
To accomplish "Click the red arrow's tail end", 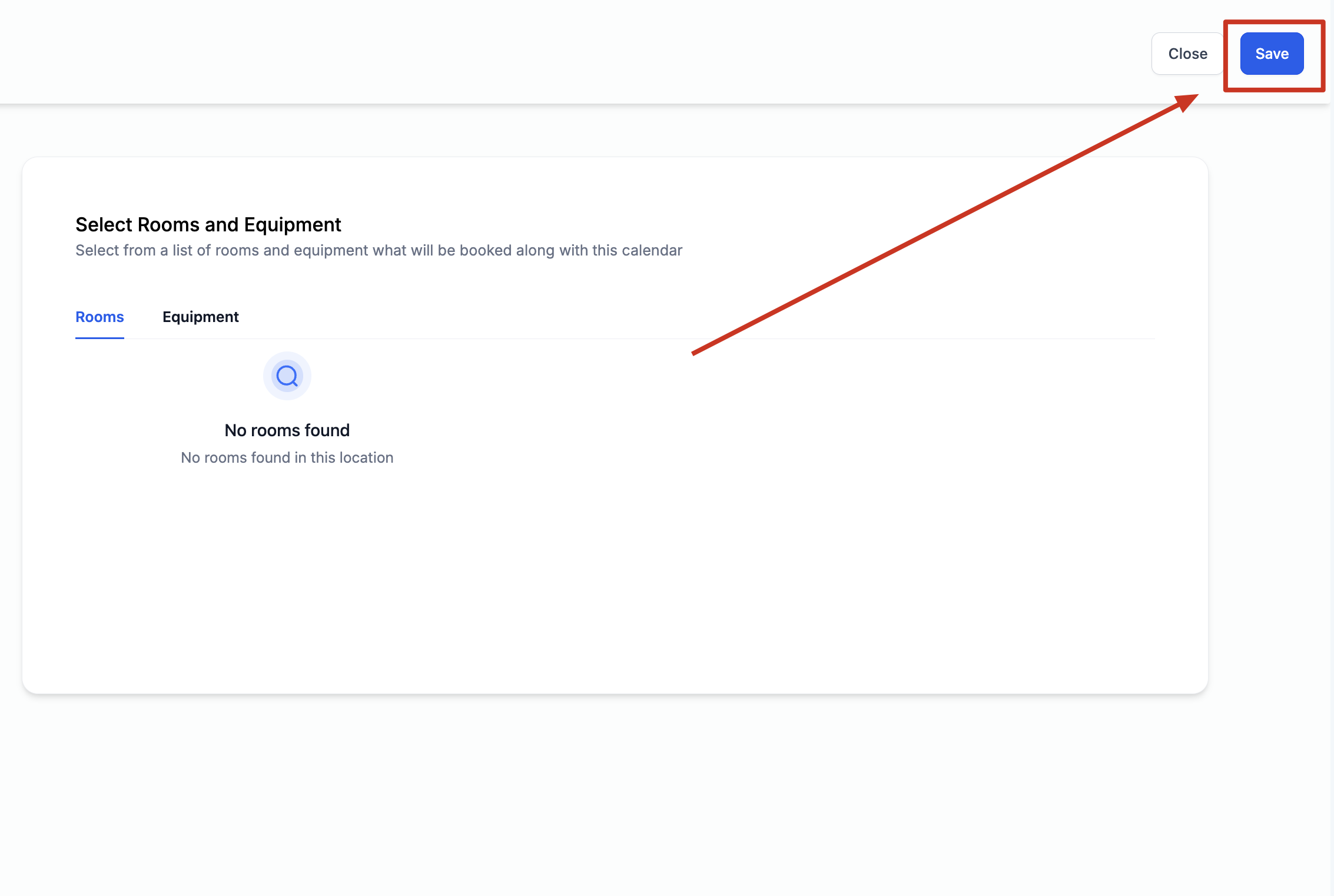I will (695, 353).
